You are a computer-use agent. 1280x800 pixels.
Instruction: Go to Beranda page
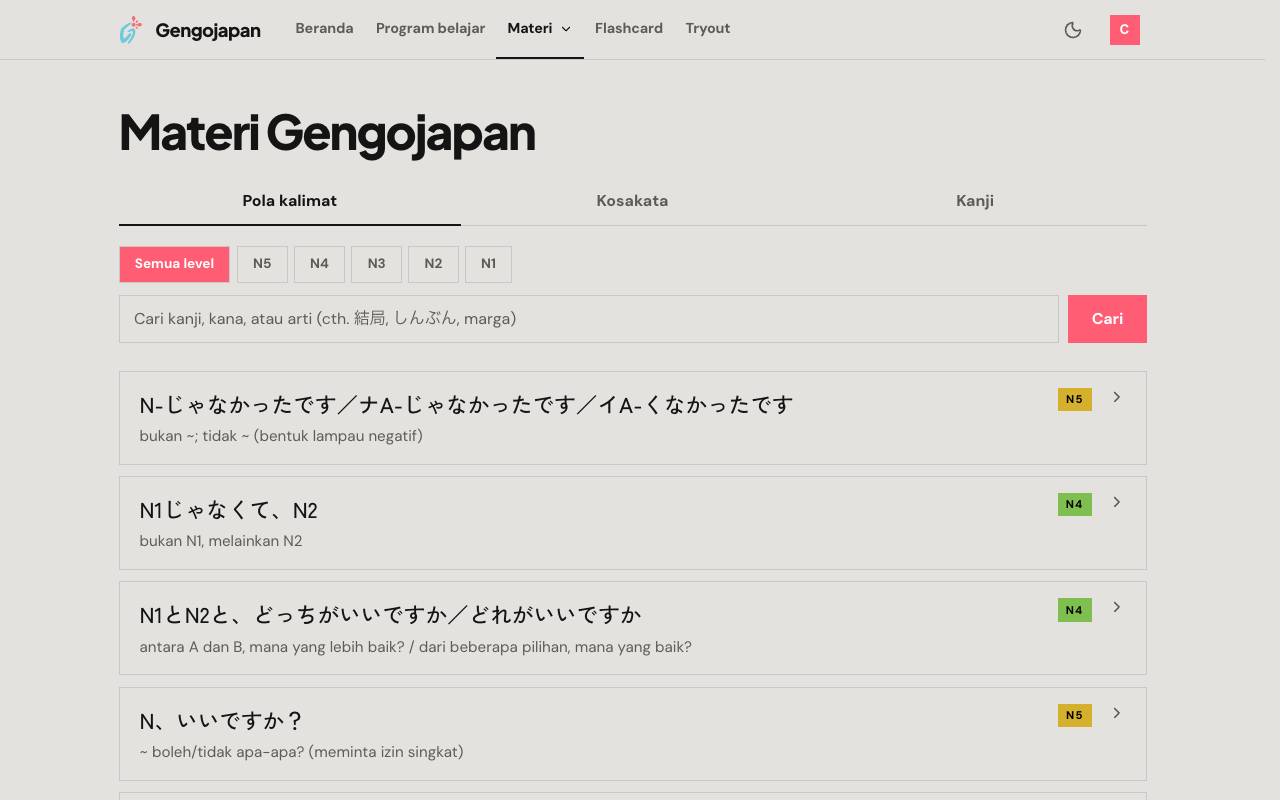pyautogui.click(x=324, y=29)
